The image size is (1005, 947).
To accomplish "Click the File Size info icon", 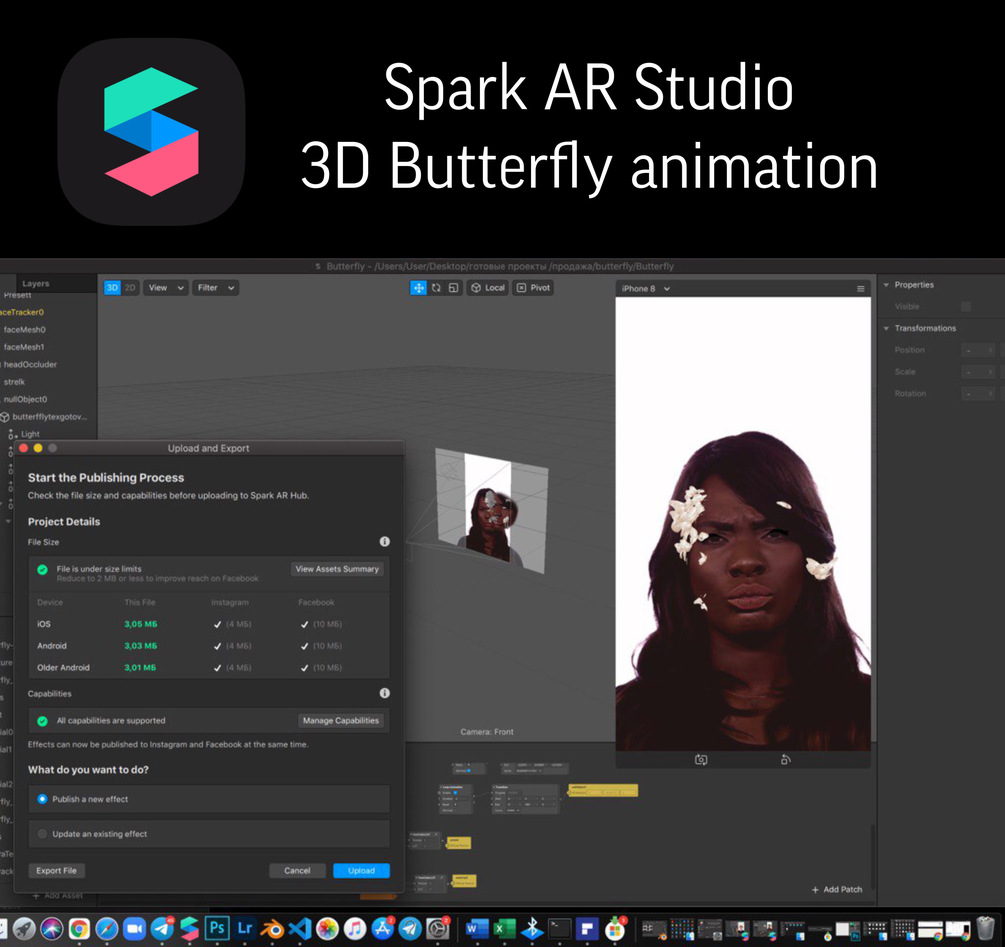I will tap(385, 541).
